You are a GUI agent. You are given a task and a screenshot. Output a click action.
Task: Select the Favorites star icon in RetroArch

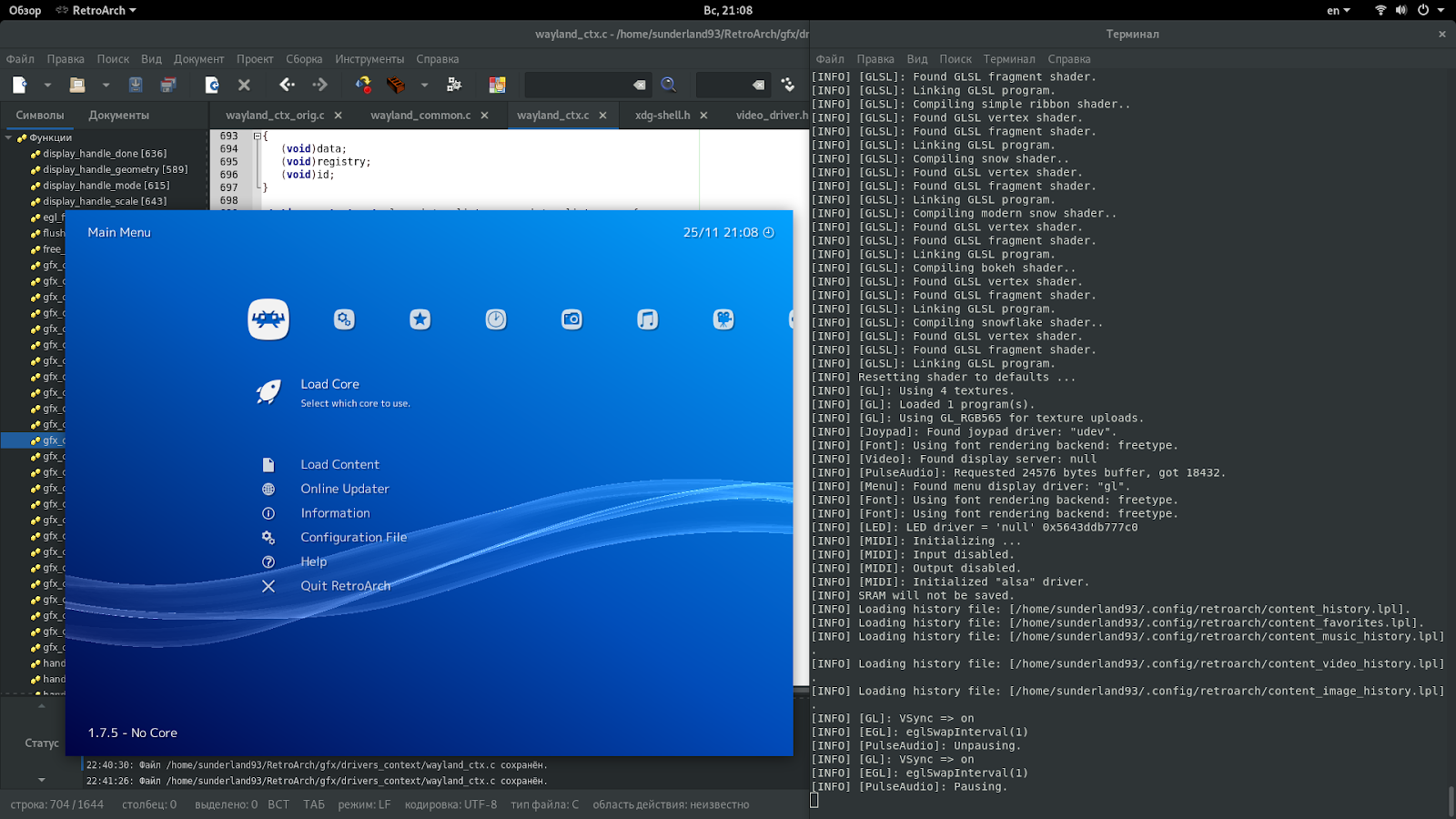(420, 319)
